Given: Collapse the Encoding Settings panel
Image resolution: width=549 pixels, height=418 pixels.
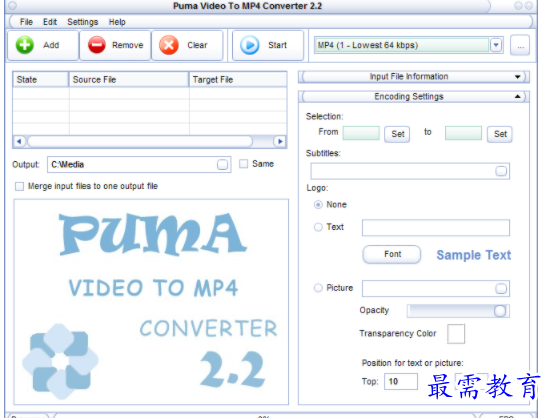Looking at the screenshot, I should pos(414,97).
